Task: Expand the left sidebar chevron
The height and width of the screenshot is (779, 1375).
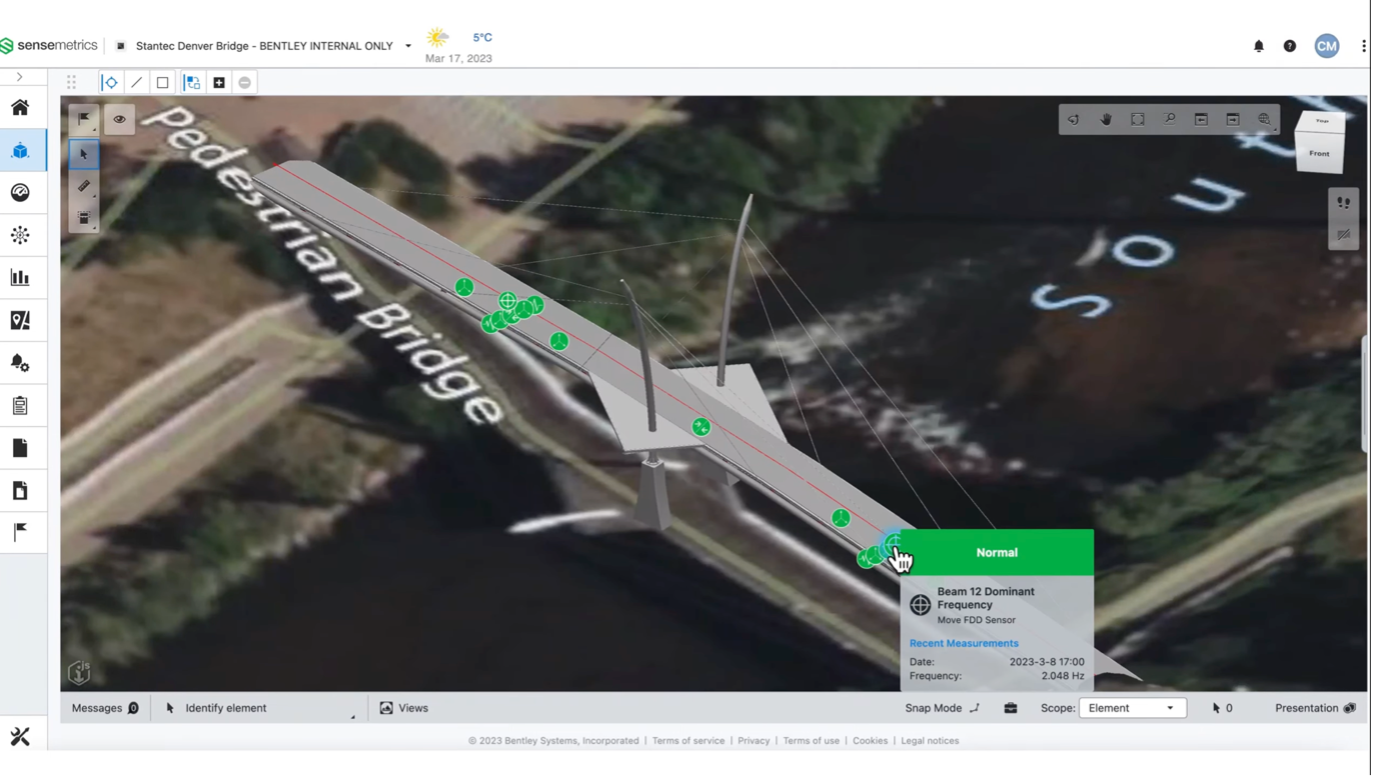Action: coord(20,77)
